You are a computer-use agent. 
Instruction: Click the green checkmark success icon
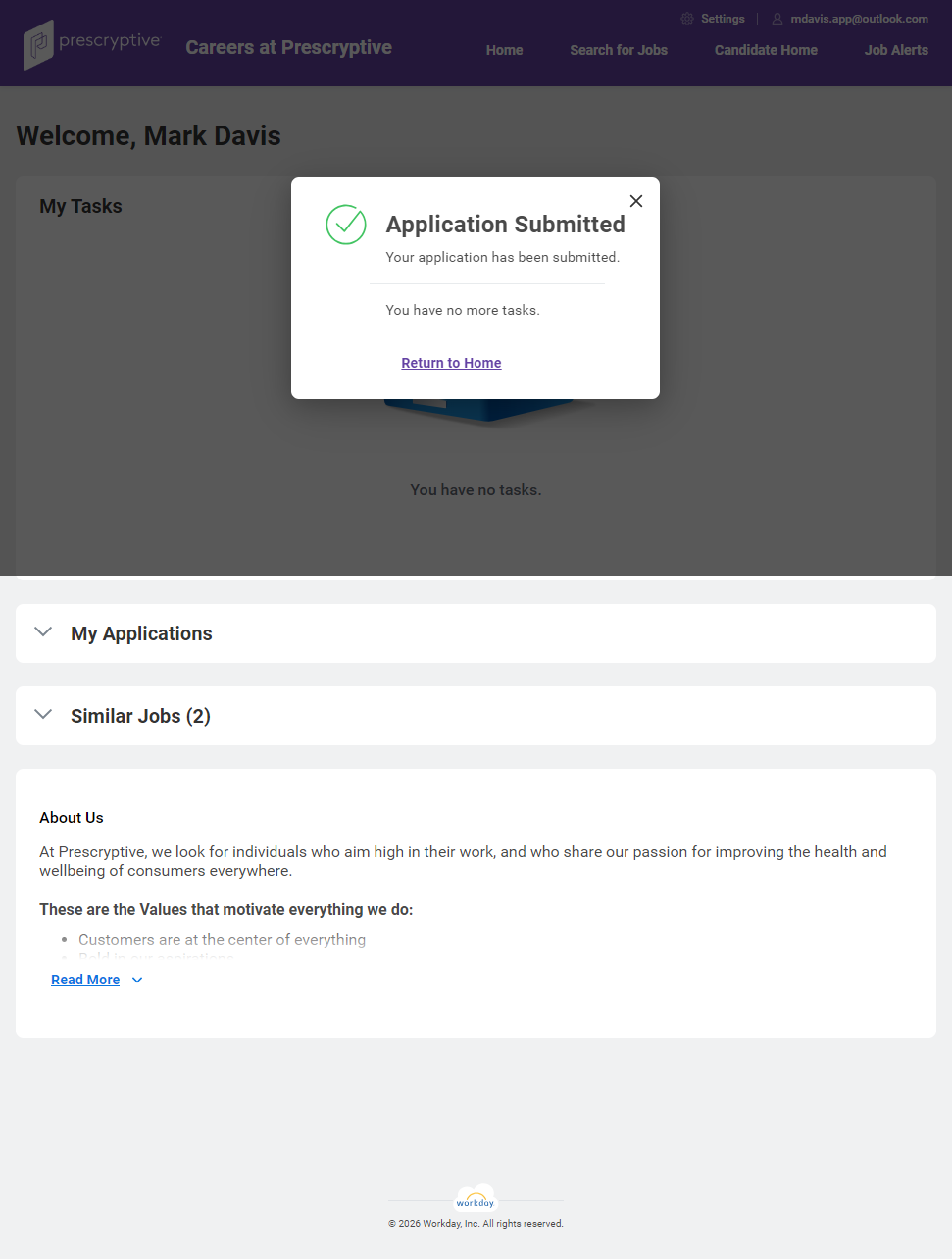click(346, 225)
